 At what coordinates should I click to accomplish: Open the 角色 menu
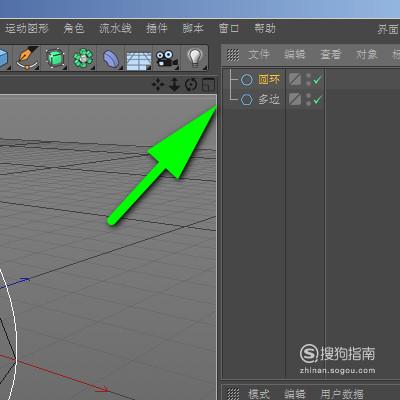(74, 29)
